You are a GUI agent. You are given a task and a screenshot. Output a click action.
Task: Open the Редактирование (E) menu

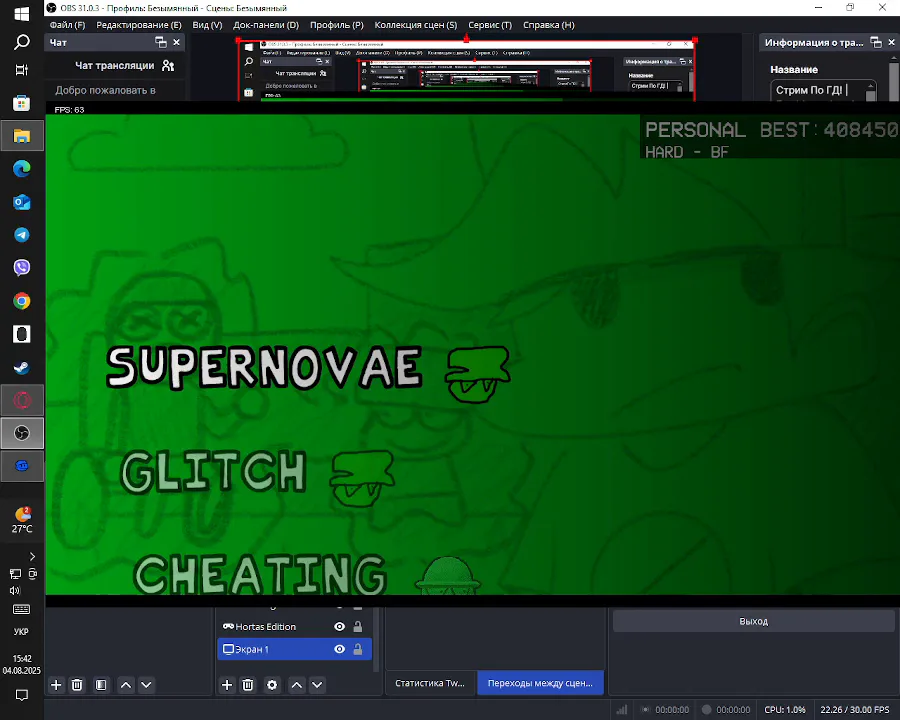[139, 25]
